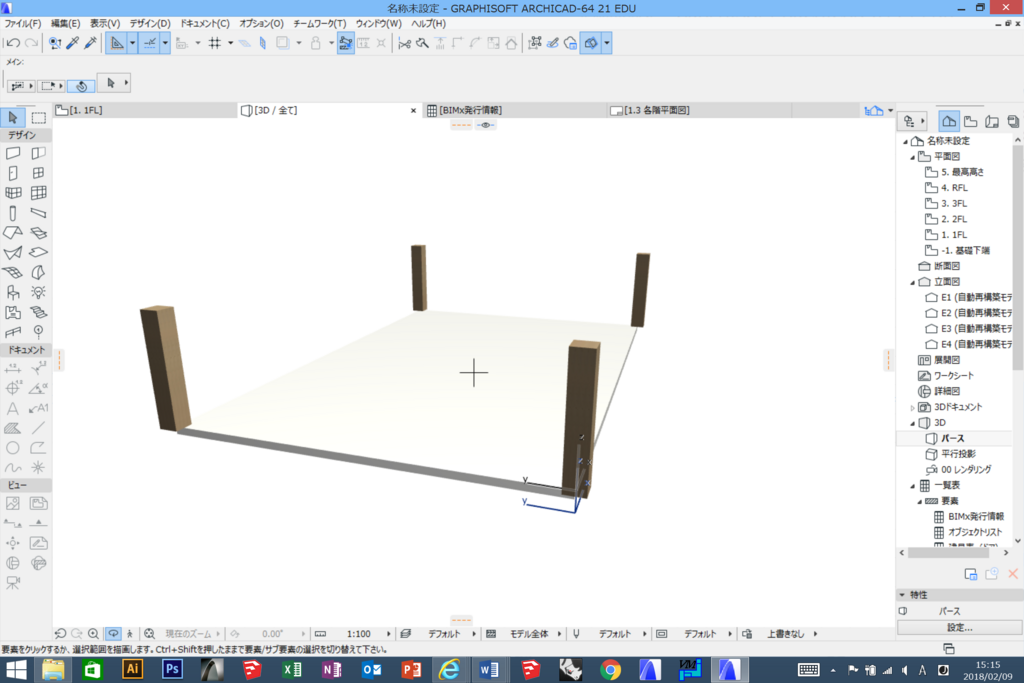Activate the Text tool in Document section

[12, 409]
